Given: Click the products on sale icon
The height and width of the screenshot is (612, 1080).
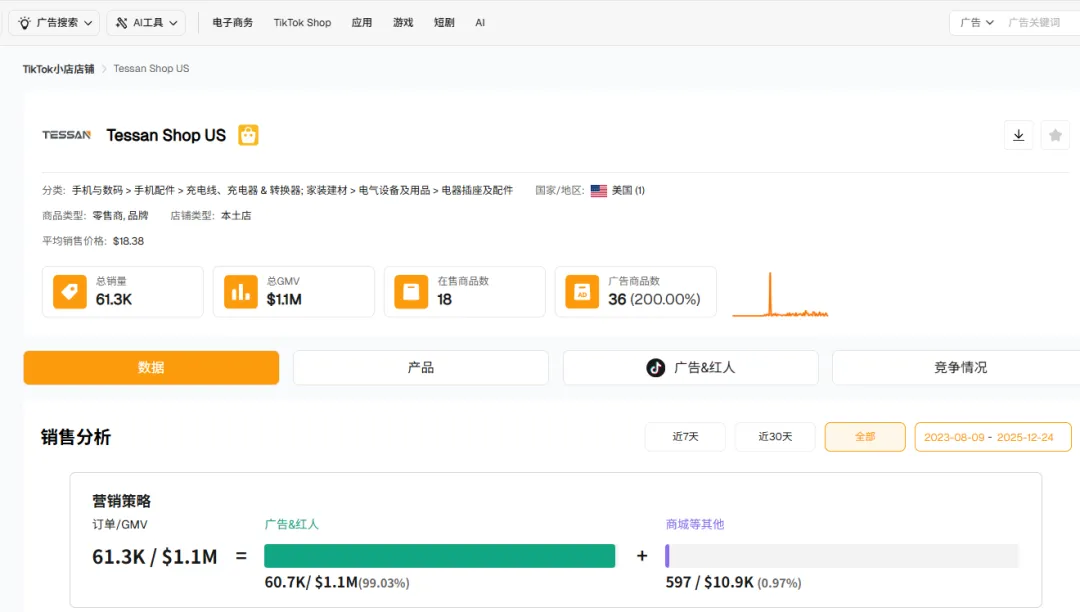Looking at the screenshot, I should coord(411,292).
